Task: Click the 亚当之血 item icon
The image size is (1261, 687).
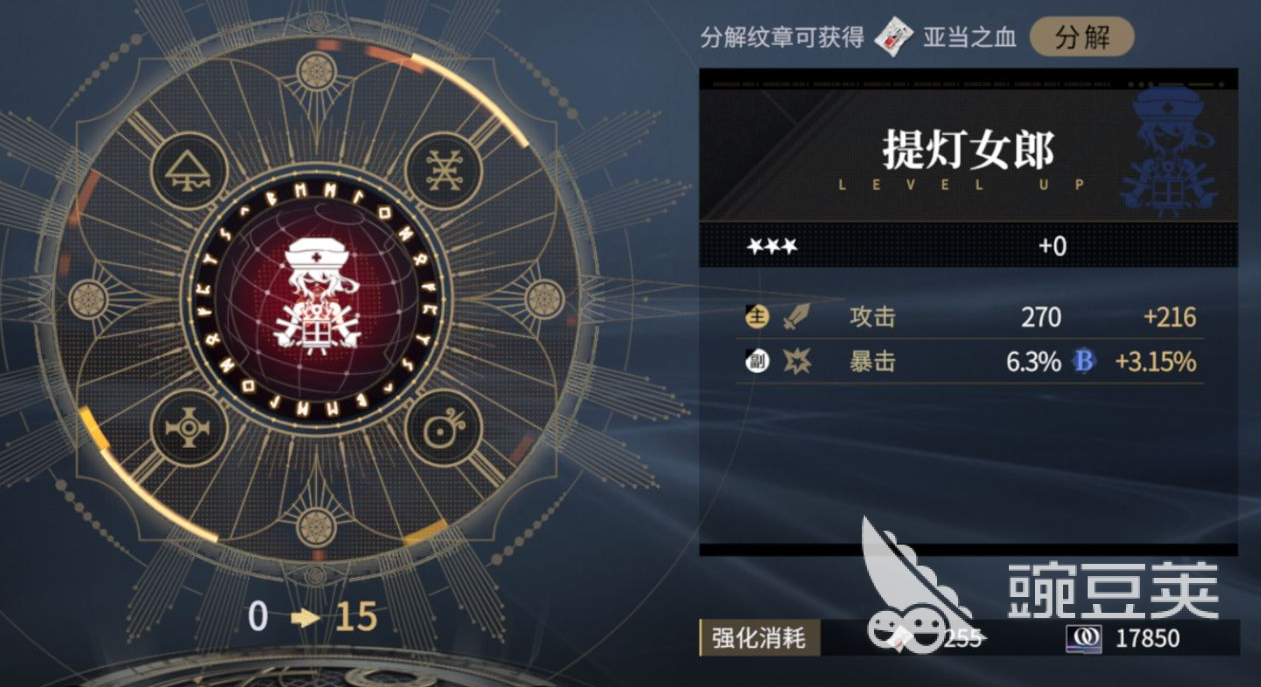Action: [x=895, y=38]
